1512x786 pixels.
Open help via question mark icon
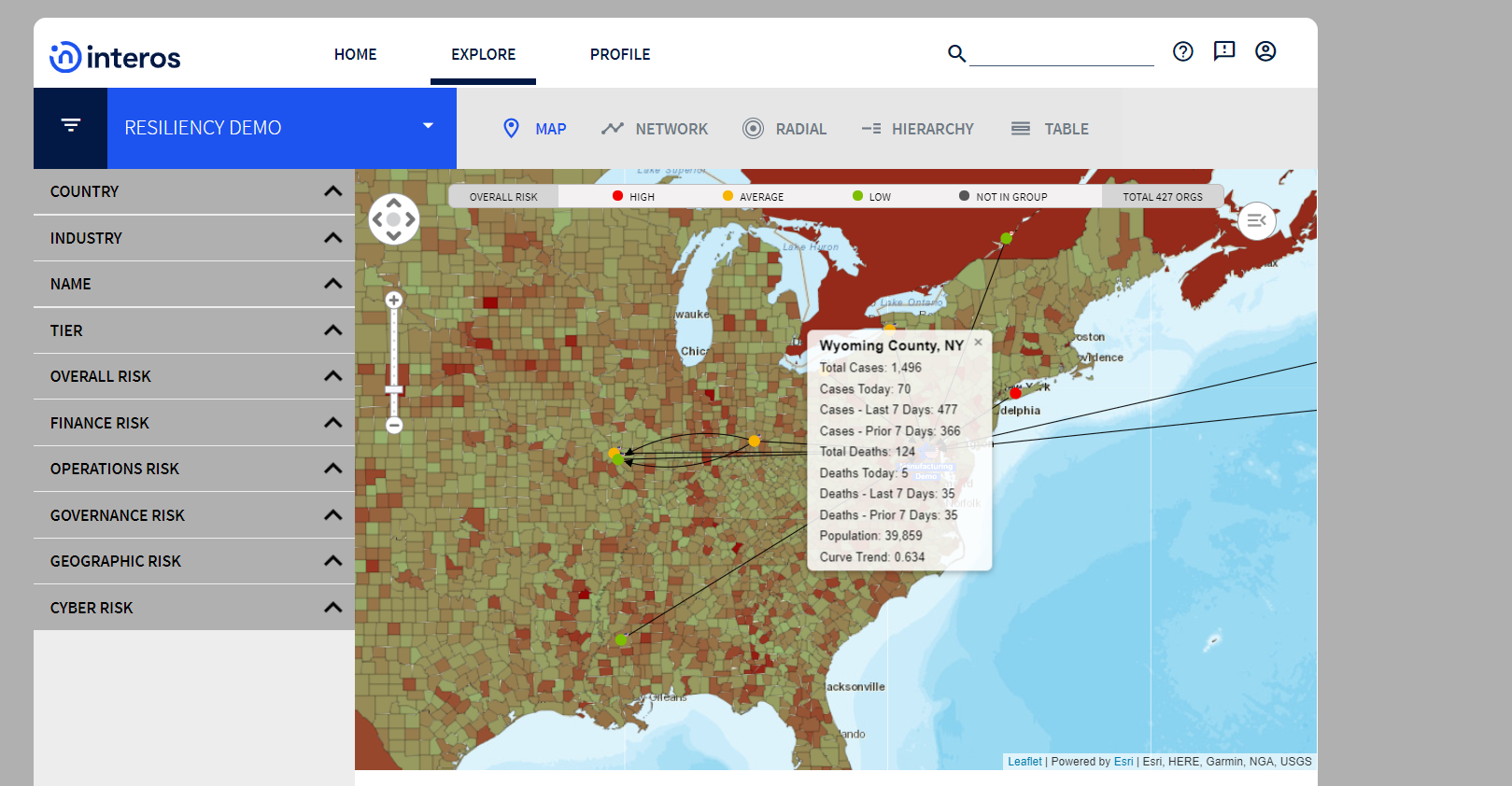point(1183,51)
